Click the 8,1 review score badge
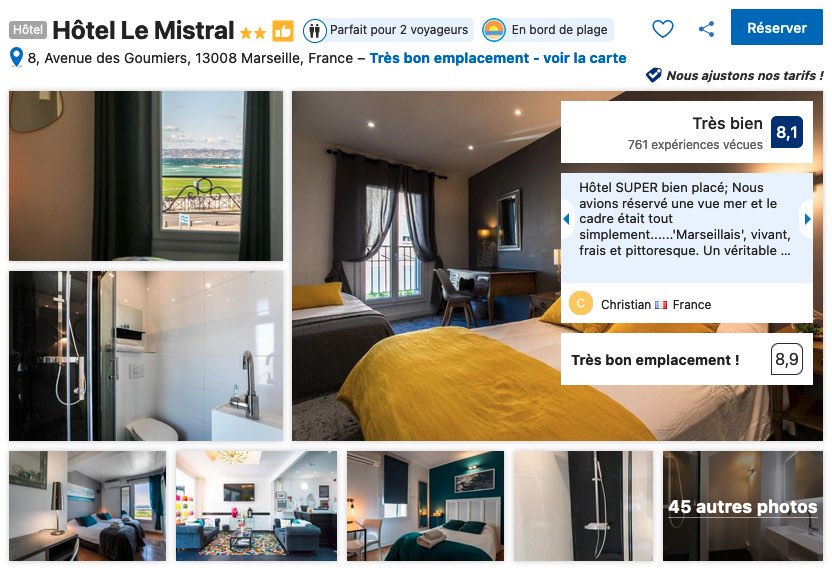Screen dimensions: 832x568 786,132
